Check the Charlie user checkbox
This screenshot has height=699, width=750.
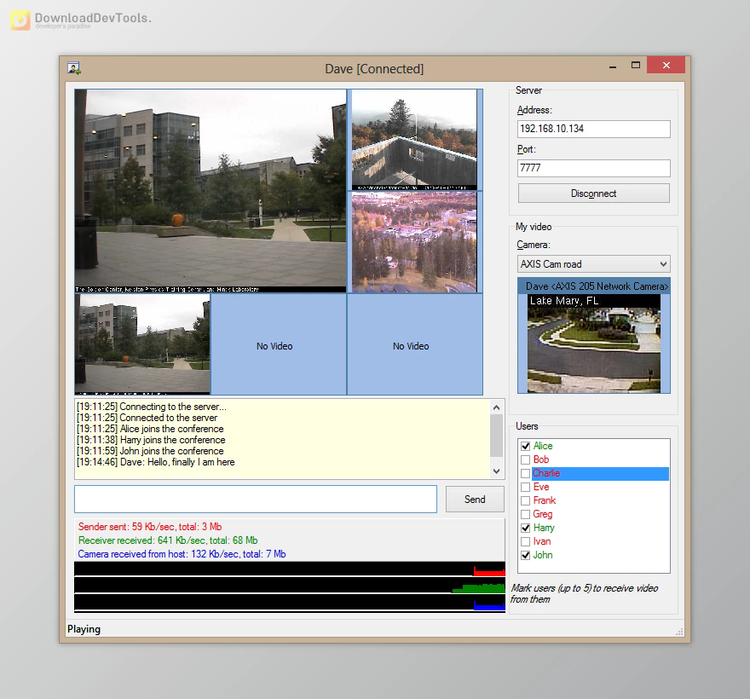click(526, 473)
